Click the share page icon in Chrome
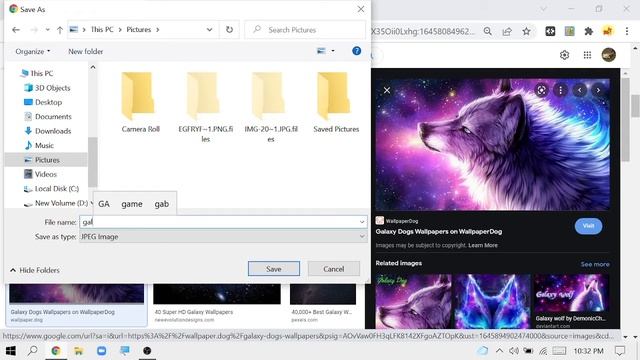Viewport: 640px width, 360px height. tap(507, 31)
